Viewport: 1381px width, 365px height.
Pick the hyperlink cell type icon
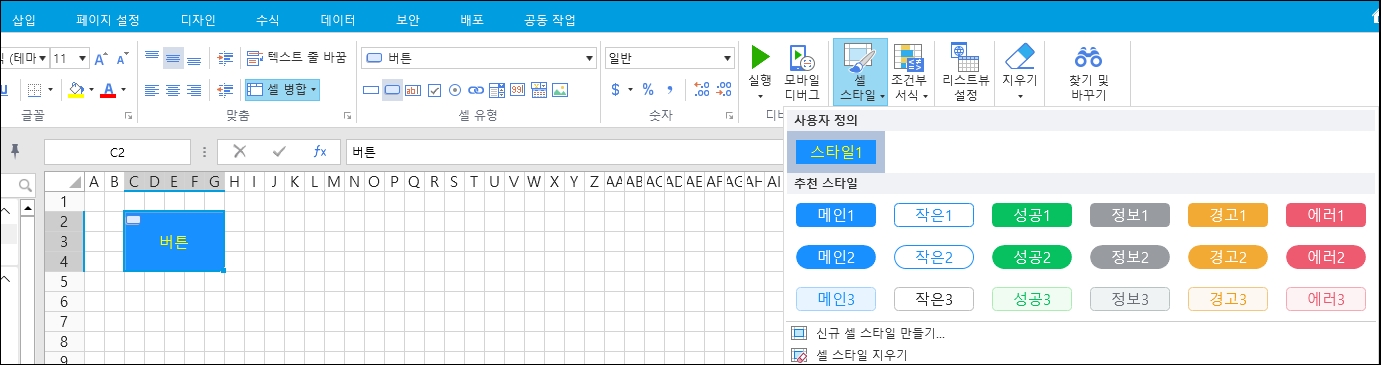point(476,90)
